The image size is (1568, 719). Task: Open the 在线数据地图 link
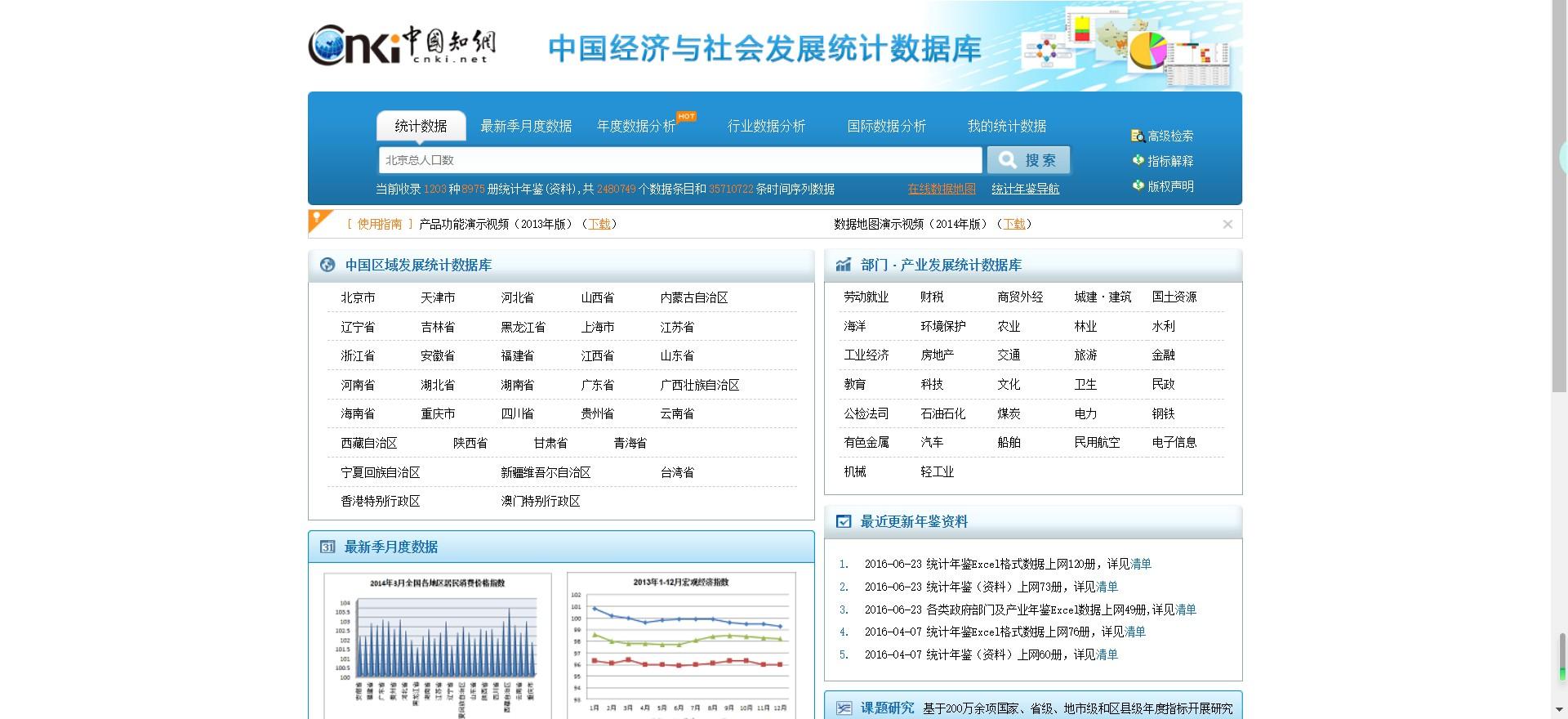[x=942, y=189]
